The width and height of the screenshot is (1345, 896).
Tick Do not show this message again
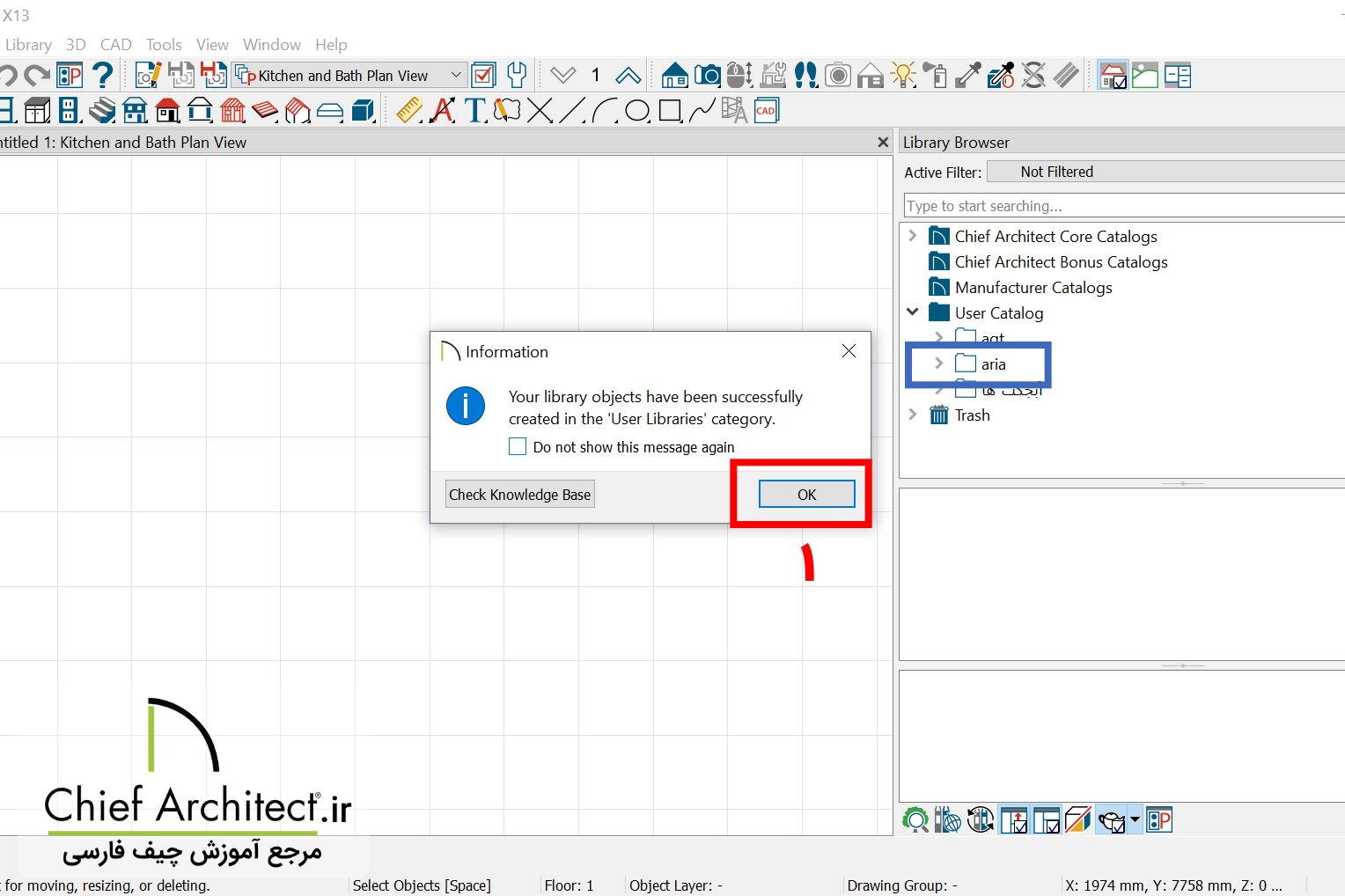518,446
